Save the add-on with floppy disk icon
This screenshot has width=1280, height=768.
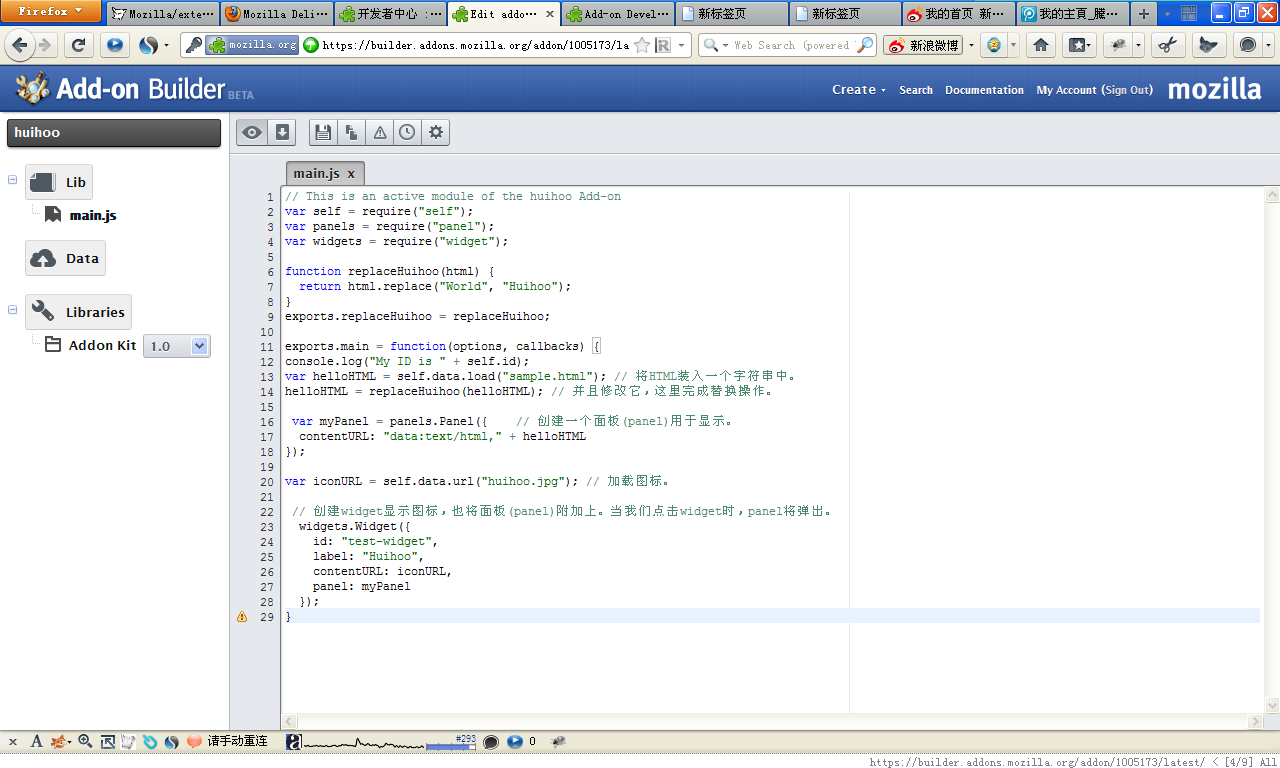(x=322, y=132)
